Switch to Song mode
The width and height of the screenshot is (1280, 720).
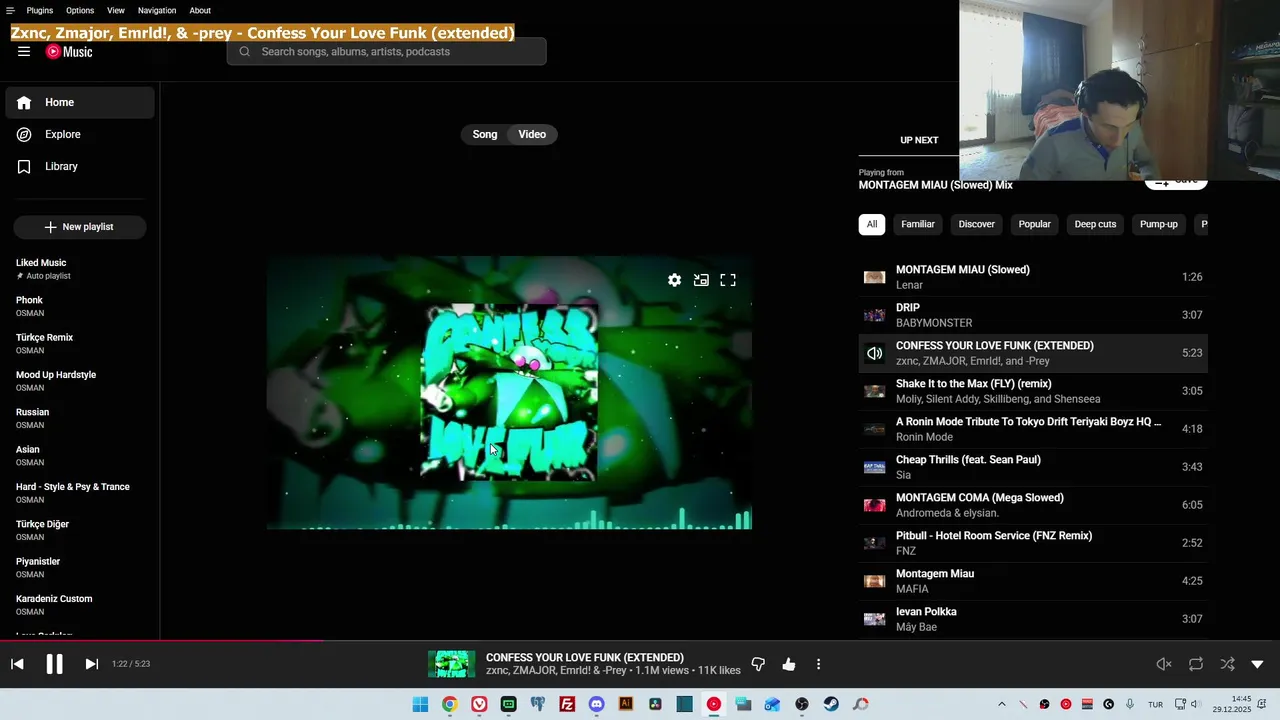(485, 134)
